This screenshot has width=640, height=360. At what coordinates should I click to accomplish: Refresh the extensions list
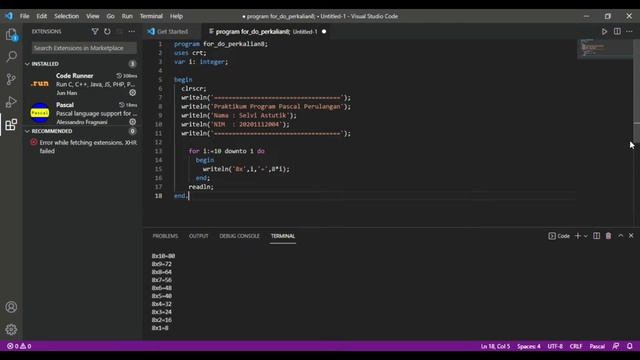pos(107,31)
